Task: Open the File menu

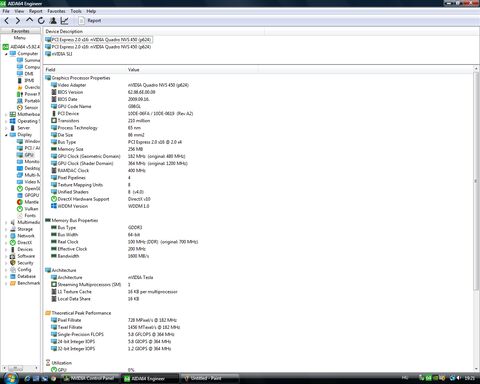Action: 6,11
